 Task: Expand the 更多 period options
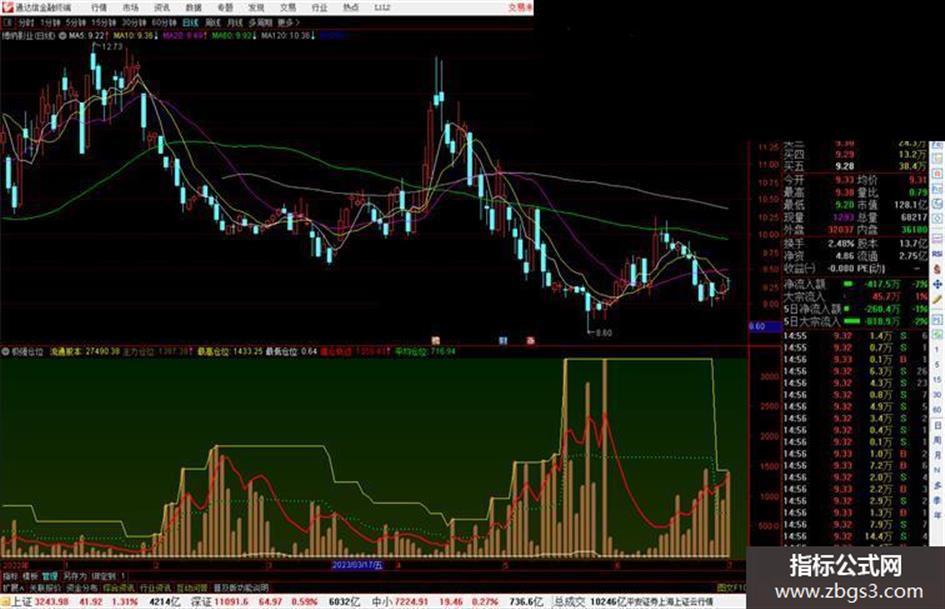pos(288,22)
